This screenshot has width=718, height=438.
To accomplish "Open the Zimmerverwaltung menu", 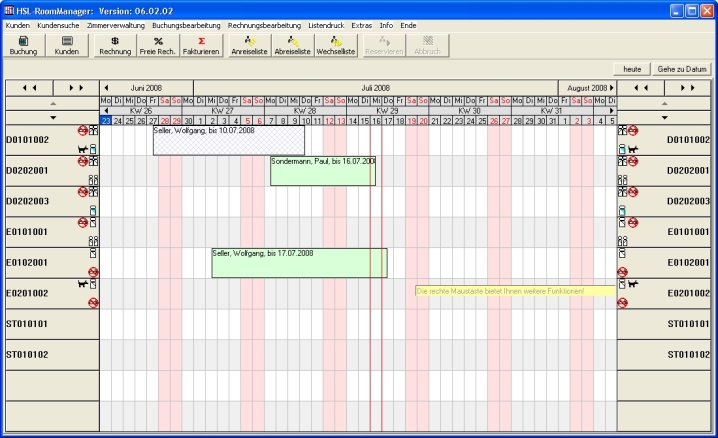I will pyautogui.click(x=116, y=24).
